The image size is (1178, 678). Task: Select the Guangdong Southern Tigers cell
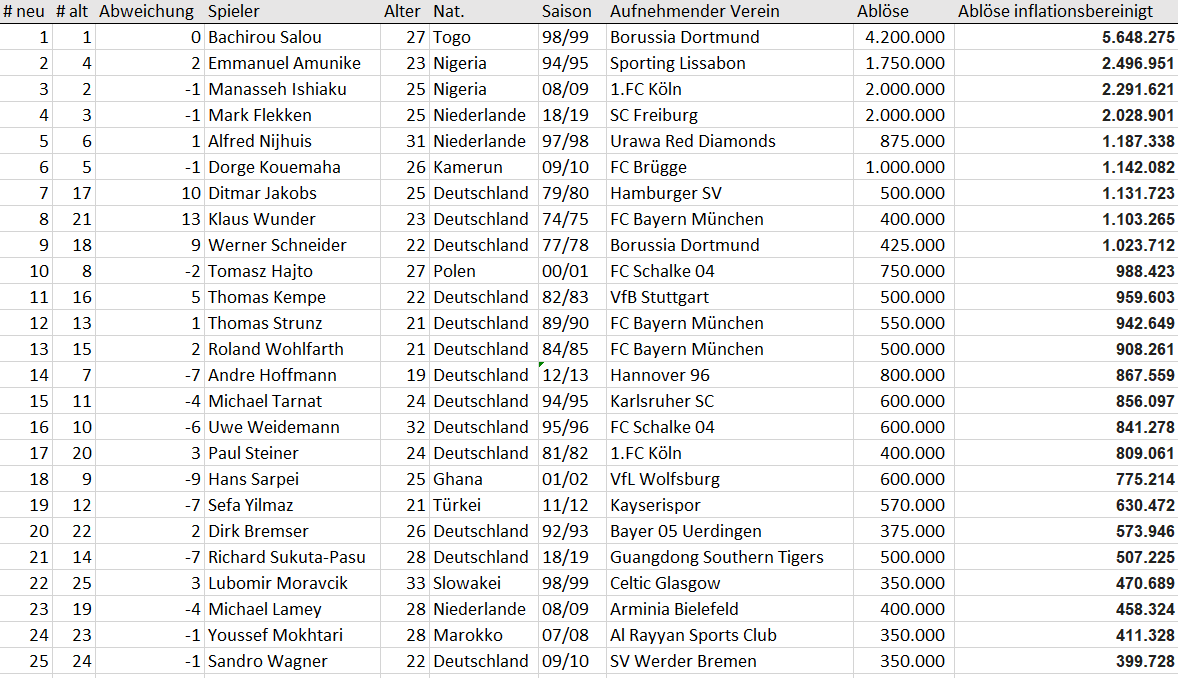(x=729, y=558)
